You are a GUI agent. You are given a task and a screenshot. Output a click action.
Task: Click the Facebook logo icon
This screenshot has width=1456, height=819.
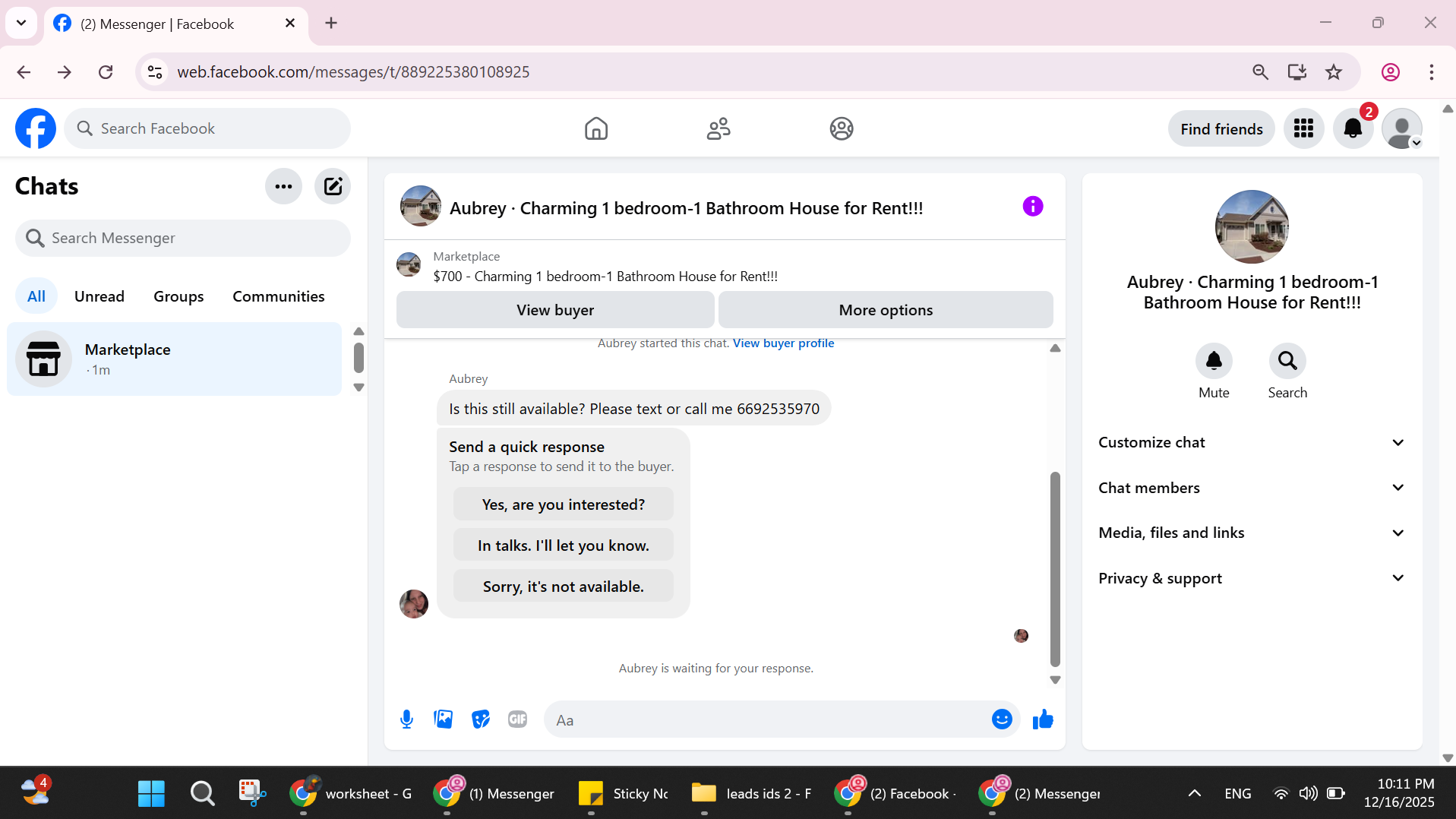point(36,128)
